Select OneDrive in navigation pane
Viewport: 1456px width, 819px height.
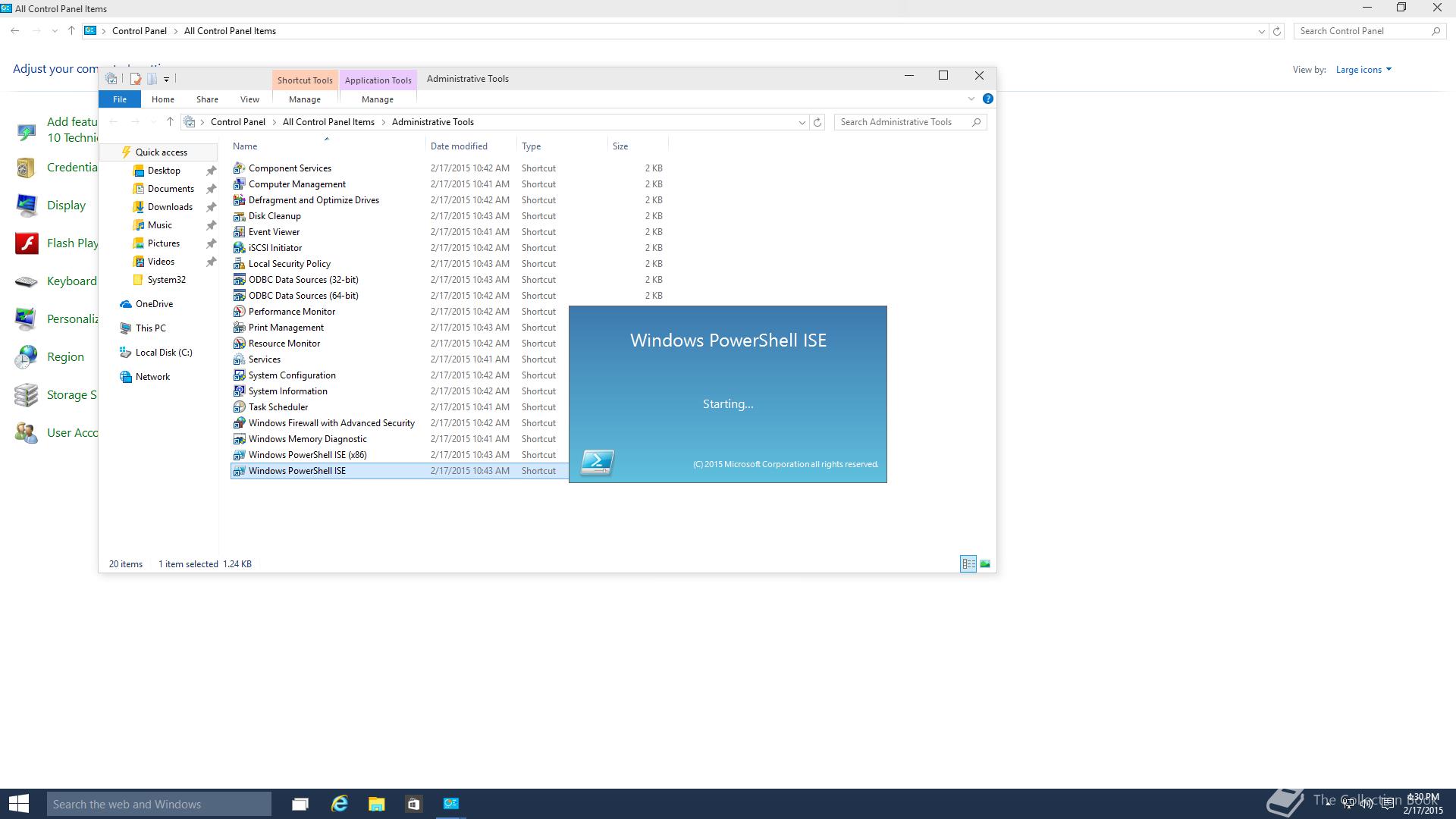click(154, 304)
